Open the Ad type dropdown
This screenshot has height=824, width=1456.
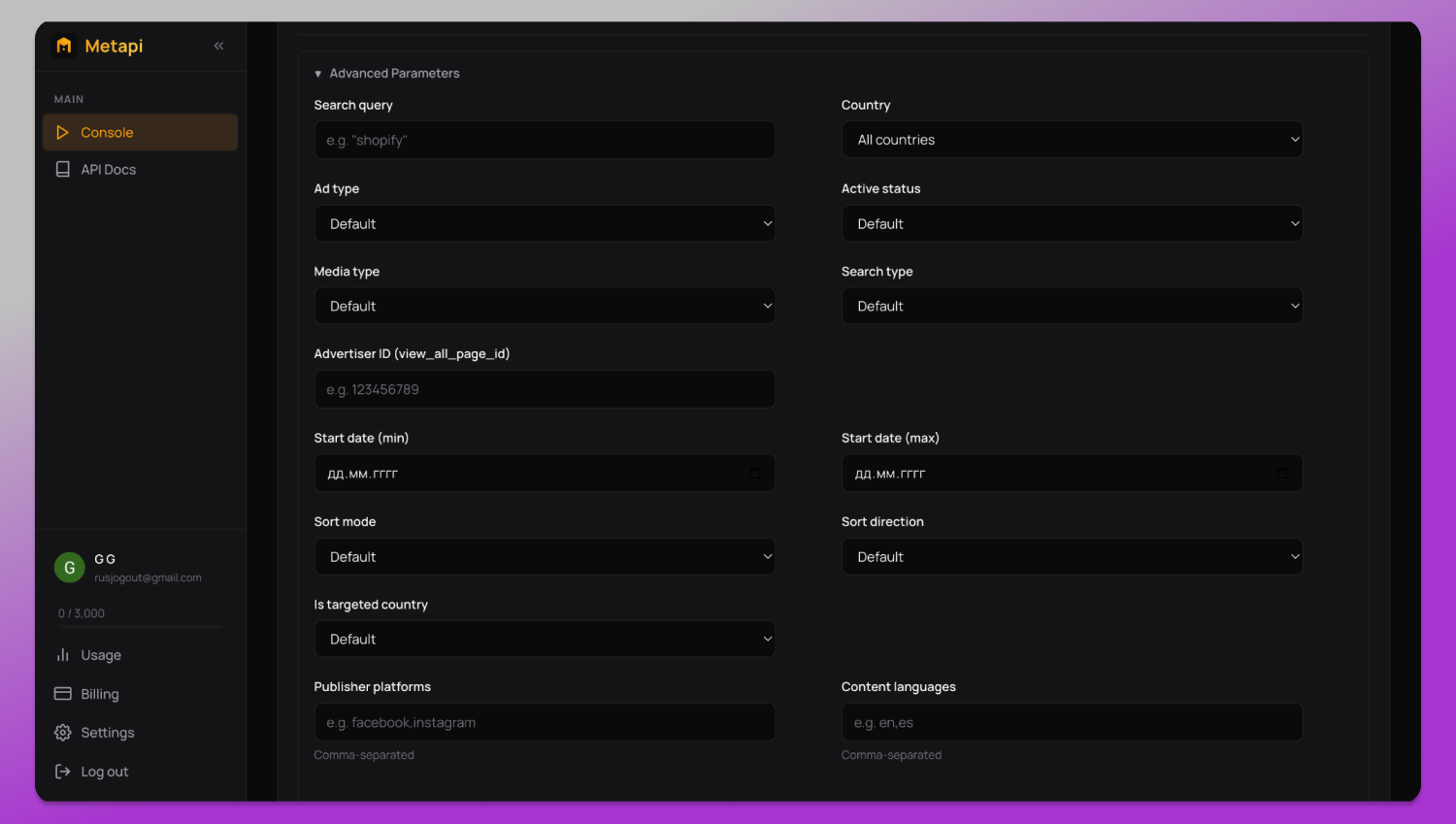point(545,223)
